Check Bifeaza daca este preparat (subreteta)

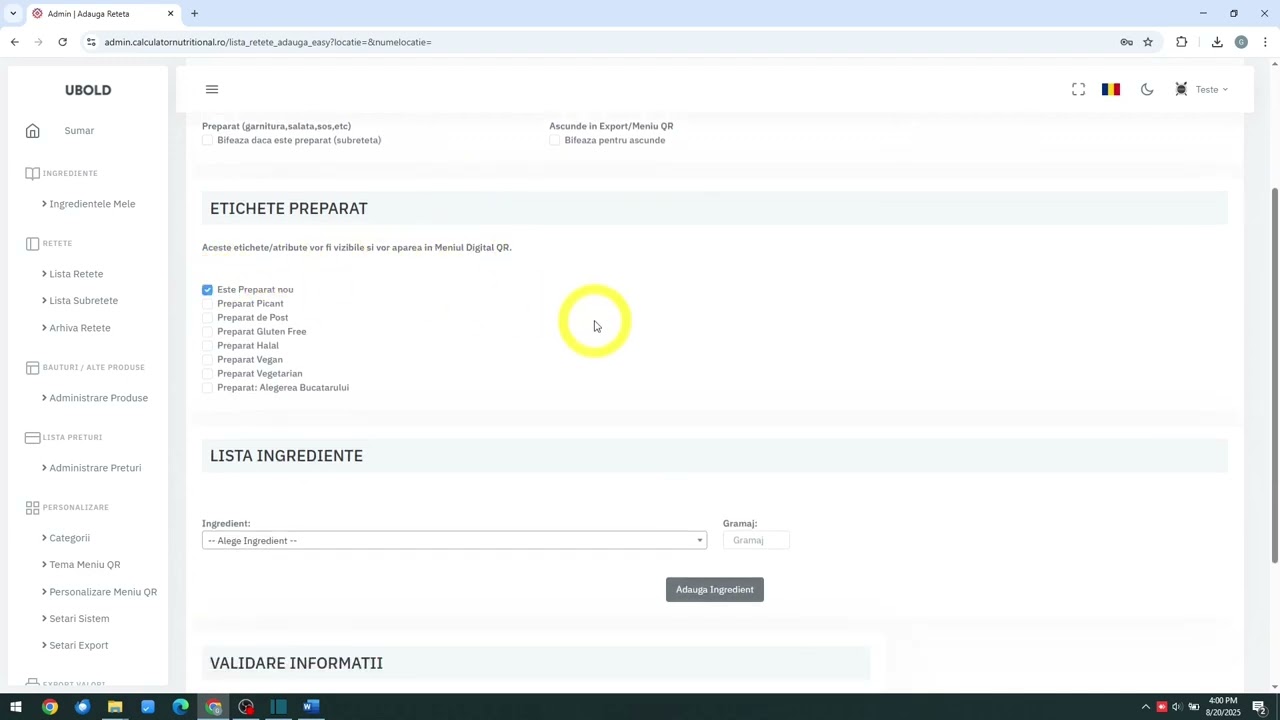(207, 141)
